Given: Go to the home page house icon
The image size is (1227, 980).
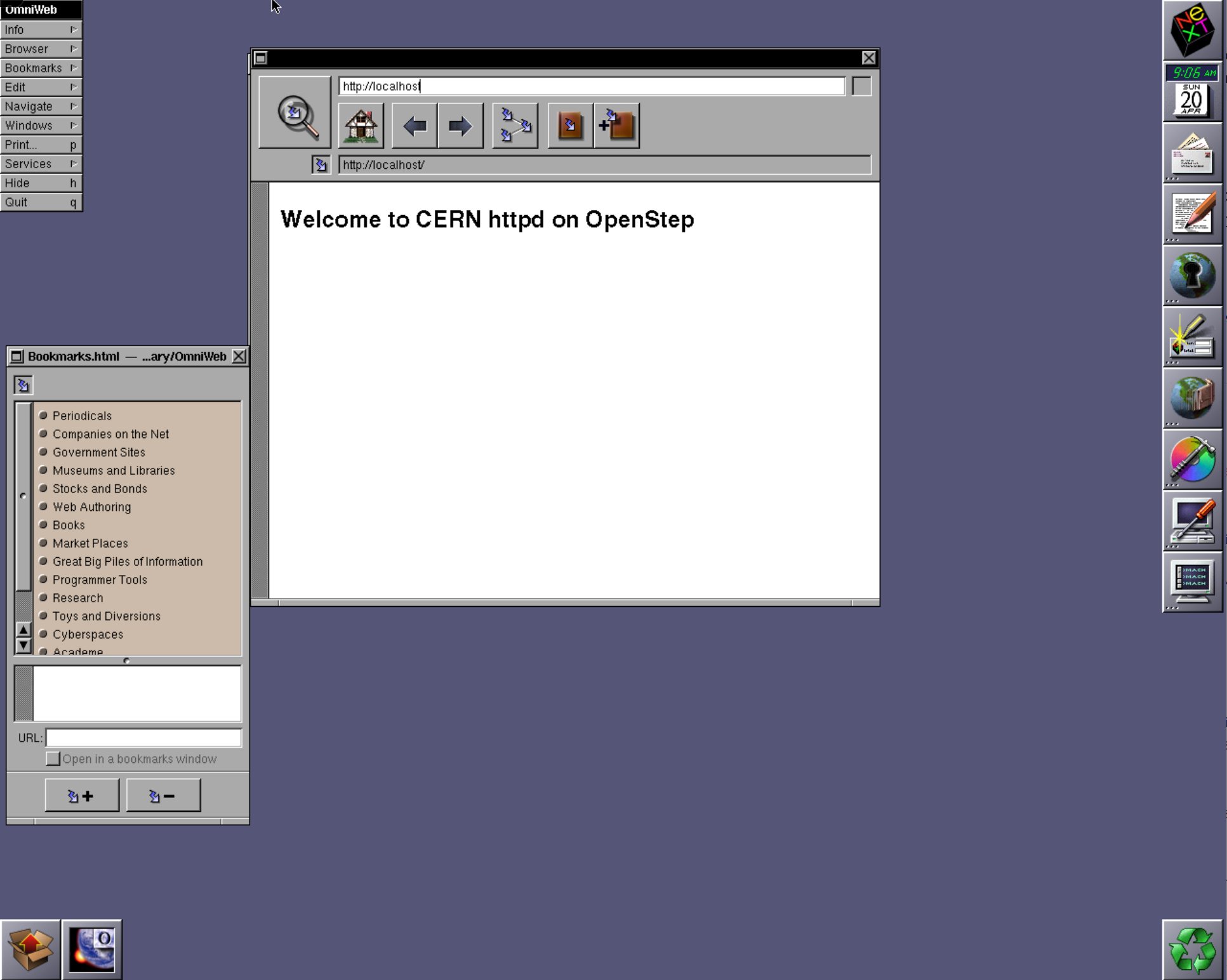Looking at the screenshot, I should (x=361, y=126).
